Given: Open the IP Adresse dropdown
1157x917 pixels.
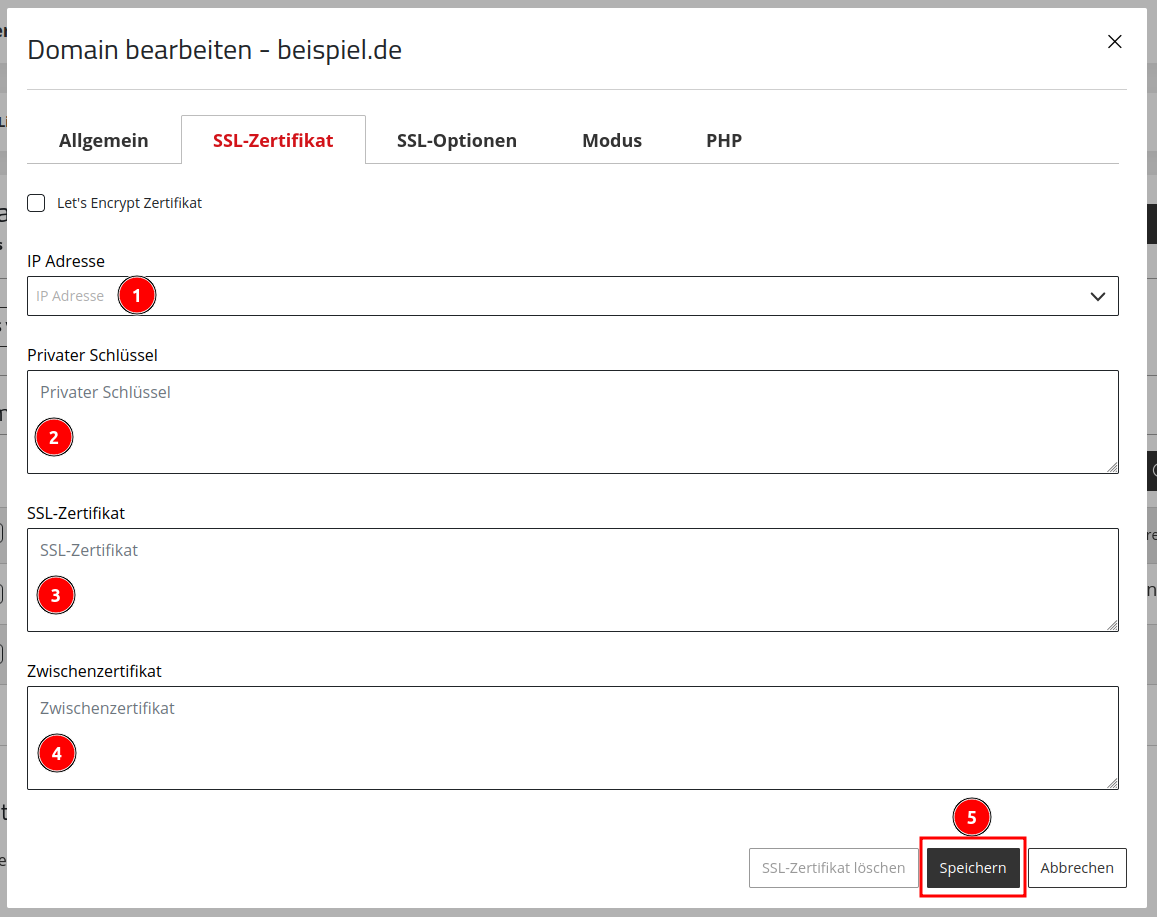Looking at the screenshot, I should coord(573,296).
